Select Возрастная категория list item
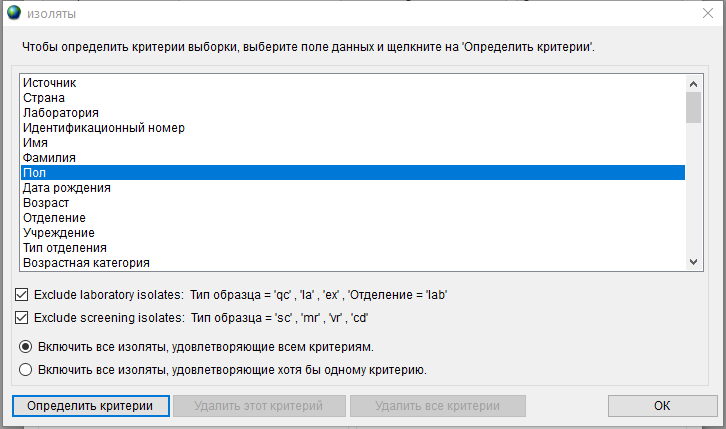 tap(353, 263)
